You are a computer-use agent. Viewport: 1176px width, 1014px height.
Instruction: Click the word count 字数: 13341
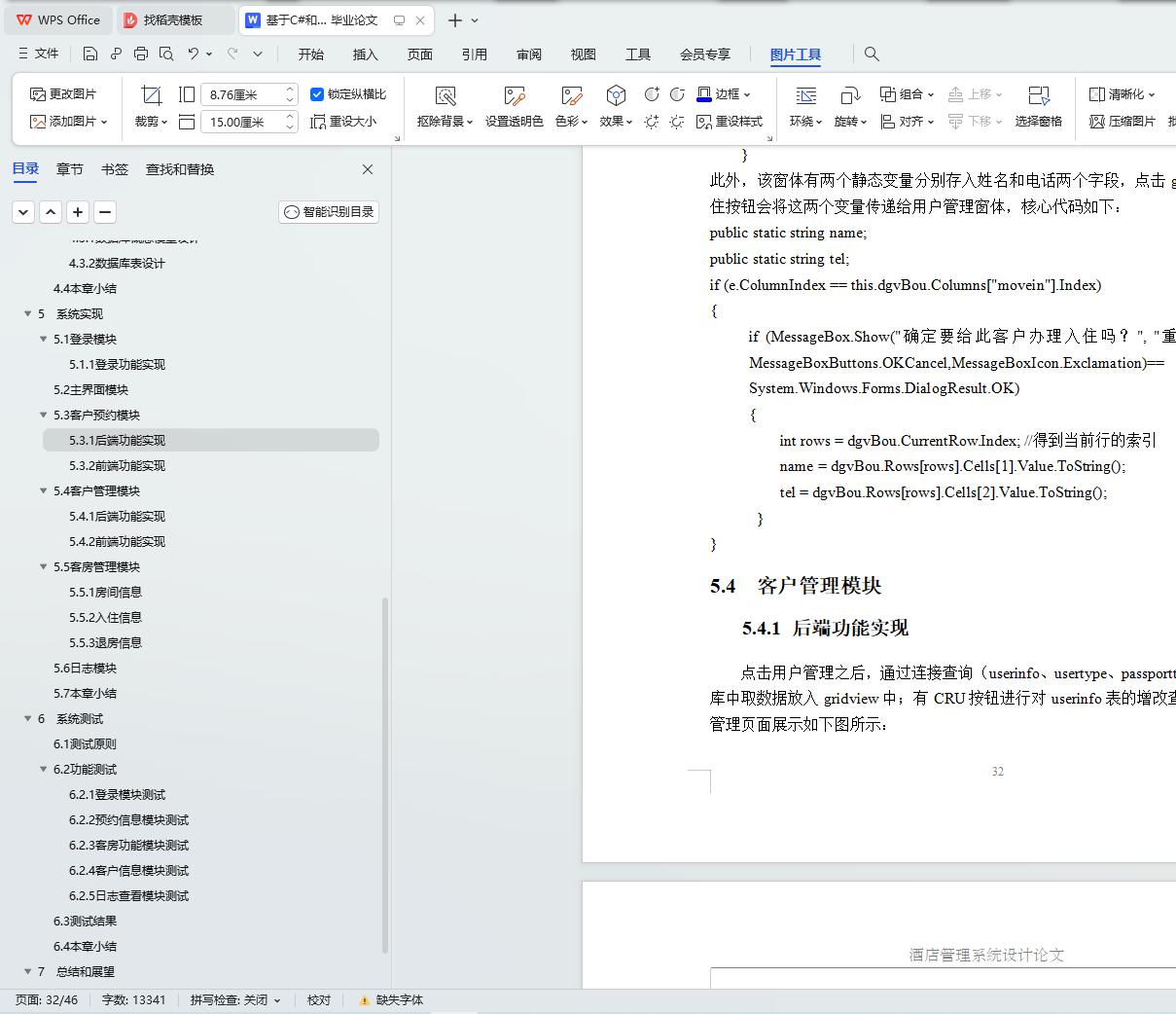coord(134,1000)
